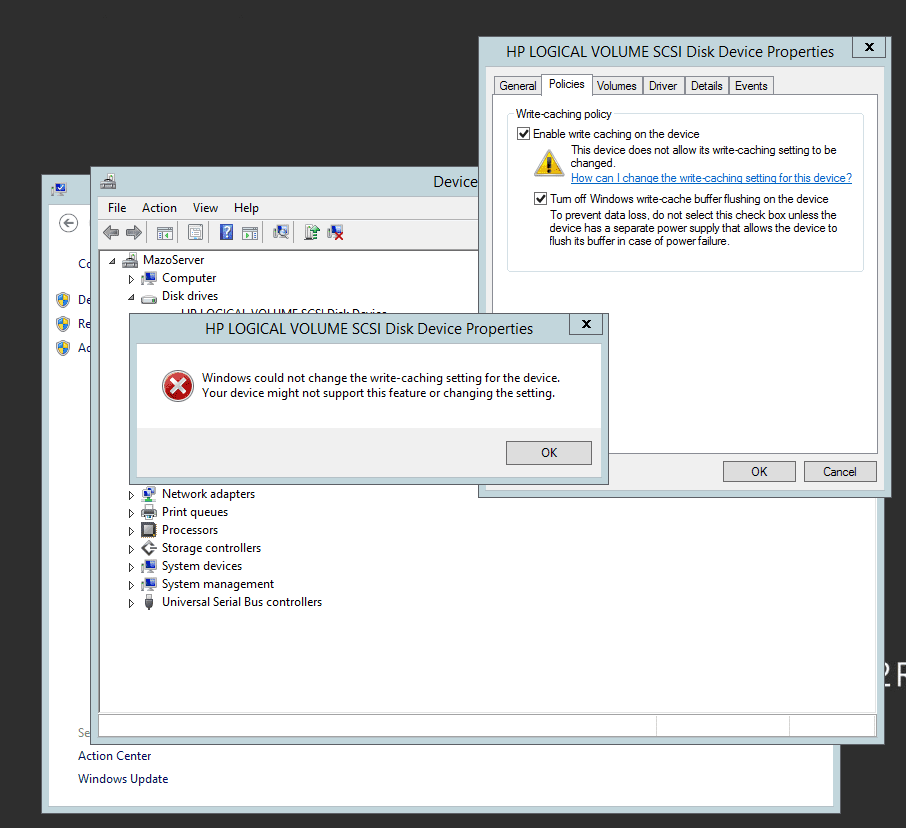Click Cancel in Disk Device Properties window
Image resolution: width=906 pixels, height=828 pixels.
840,471
